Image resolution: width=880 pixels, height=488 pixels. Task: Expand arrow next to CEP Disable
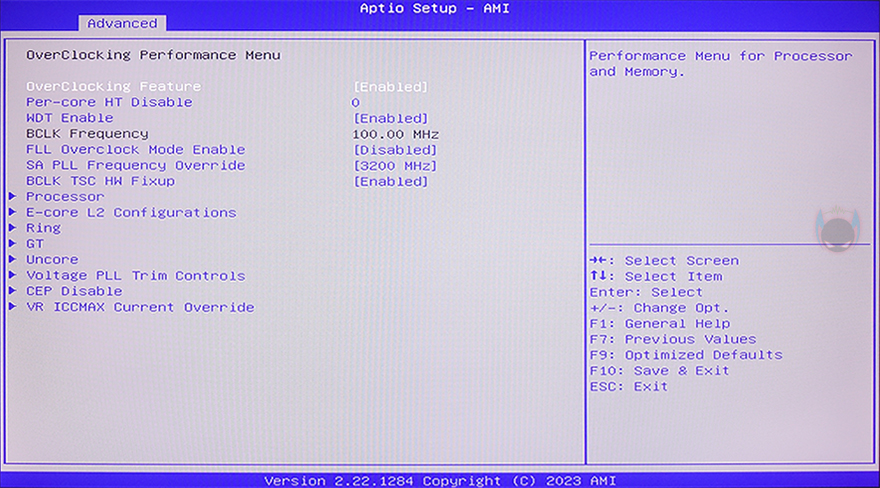(12, 291)
